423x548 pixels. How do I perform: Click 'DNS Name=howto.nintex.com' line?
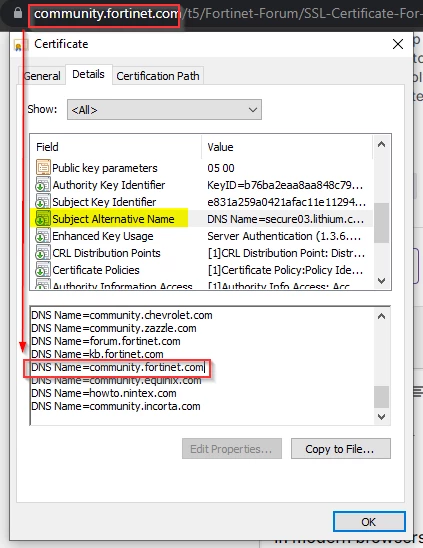pos(104,393)
